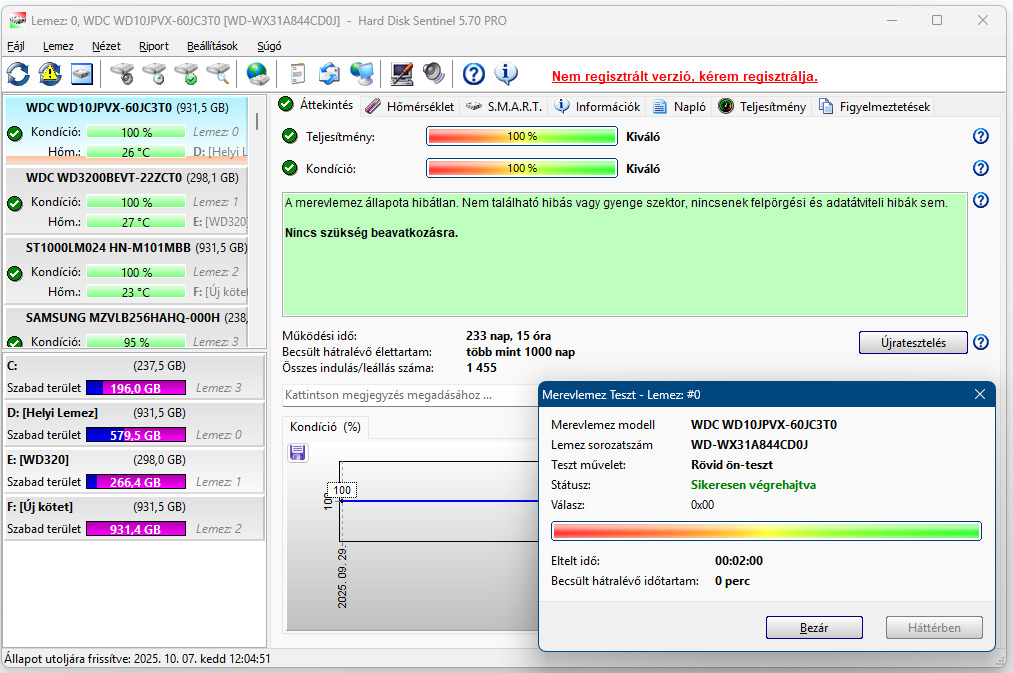
Task: Select the Kondíció (%) chart tab
Action: [x=325, y=427]
